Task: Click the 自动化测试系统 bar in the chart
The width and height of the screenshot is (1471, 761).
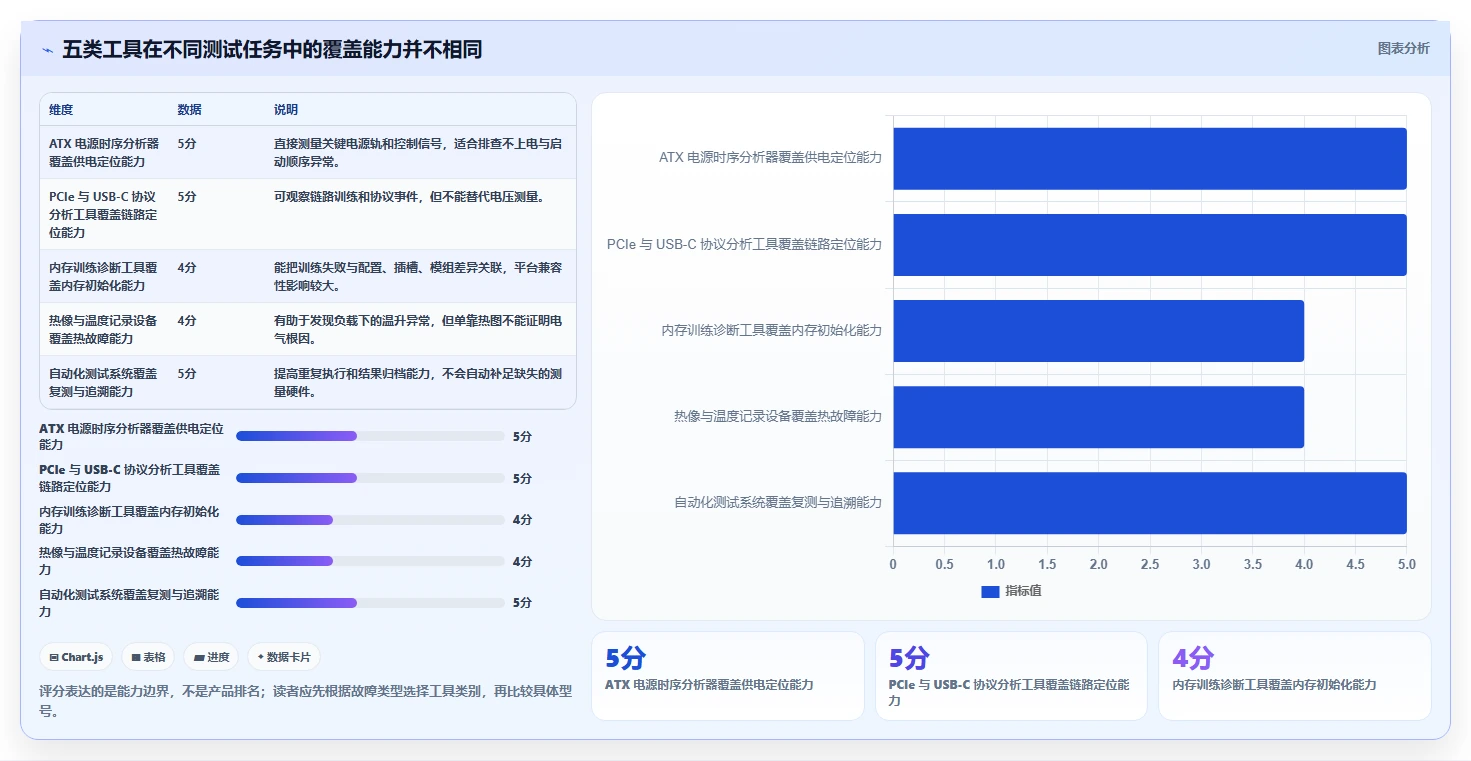Action: [x=1150, y=502]
